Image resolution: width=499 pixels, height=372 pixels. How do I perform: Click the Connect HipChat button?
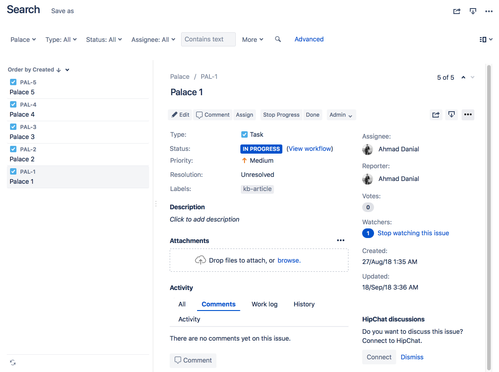[379, 357]
